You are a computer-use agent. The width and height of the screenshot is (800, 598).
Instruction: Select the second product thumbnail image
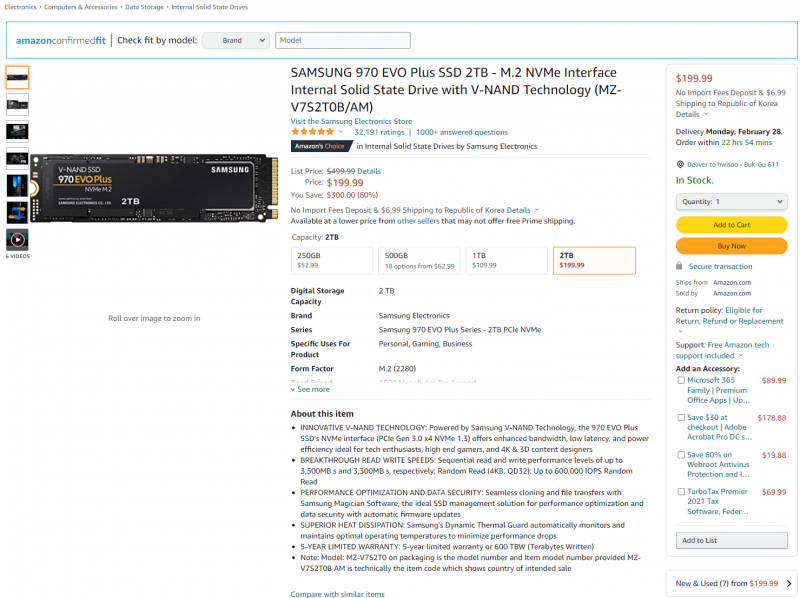[17, 105]
